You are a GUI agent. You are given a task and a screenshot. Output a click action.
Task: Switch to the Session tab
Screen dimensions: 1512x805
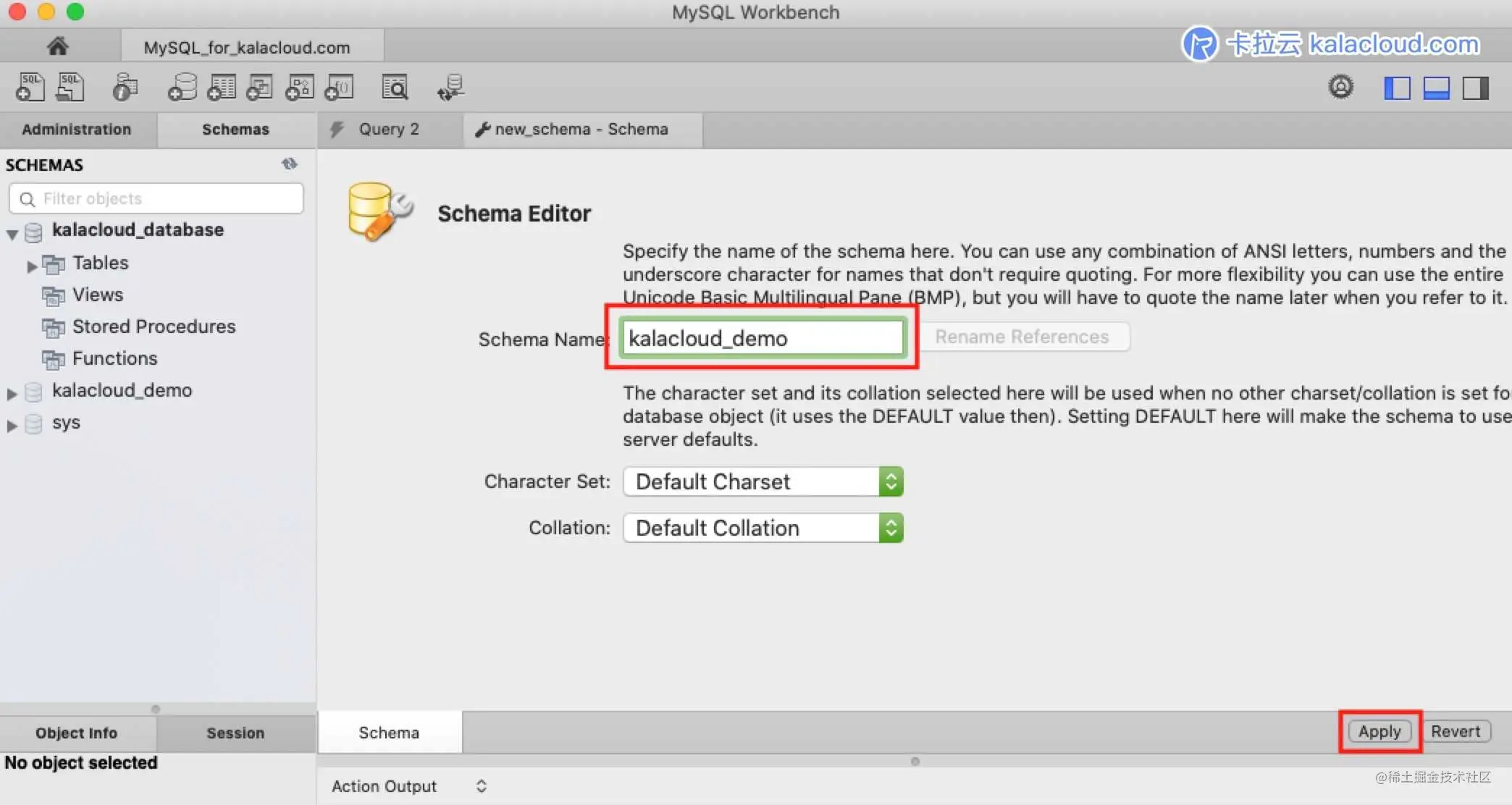tap(235, 733)
